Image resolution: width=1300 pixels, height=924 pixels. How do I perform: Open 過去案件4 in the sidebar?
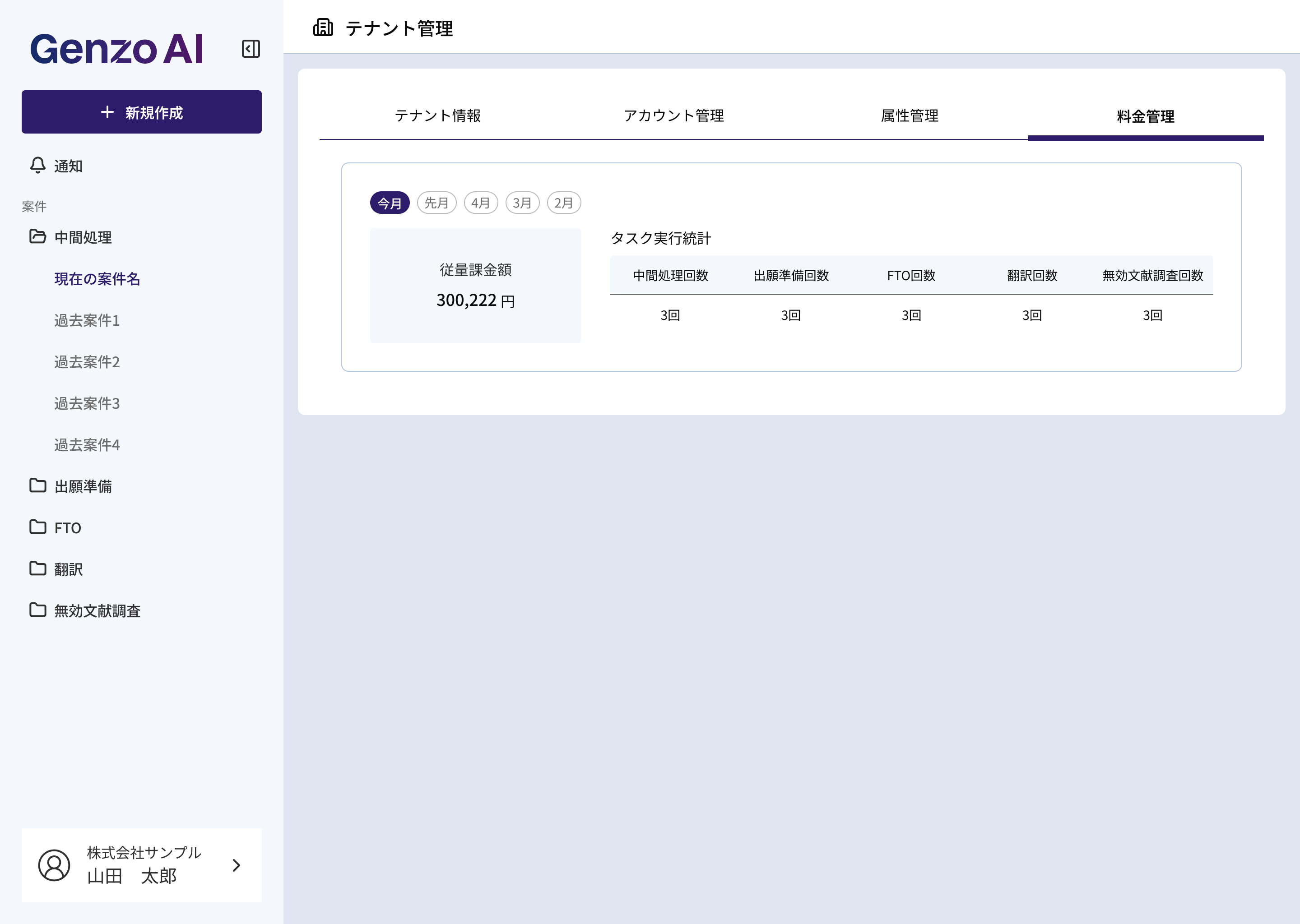(87, 445)
